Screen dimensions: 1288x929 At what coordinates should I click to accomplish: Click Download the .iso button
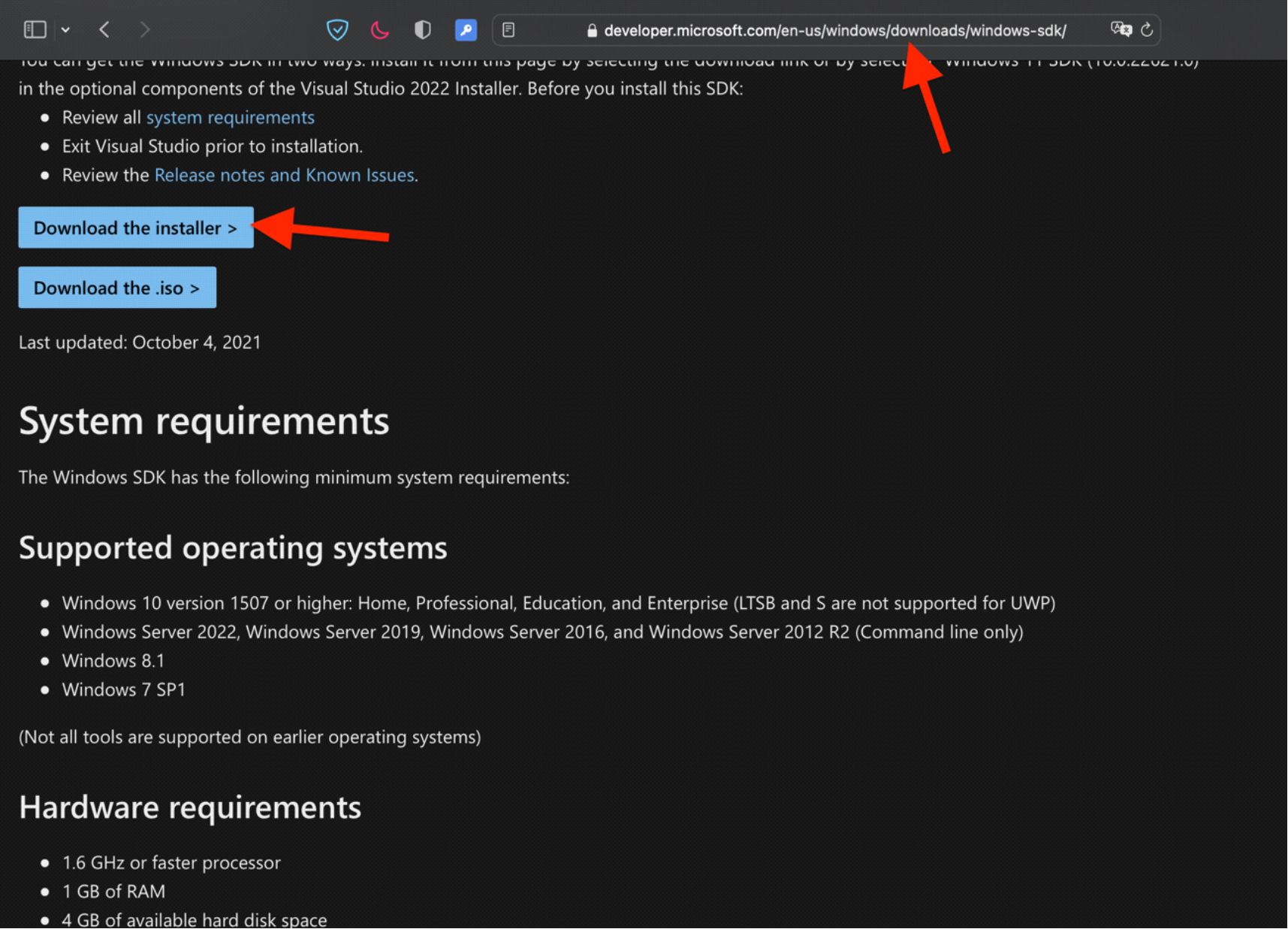click(117, 288)
